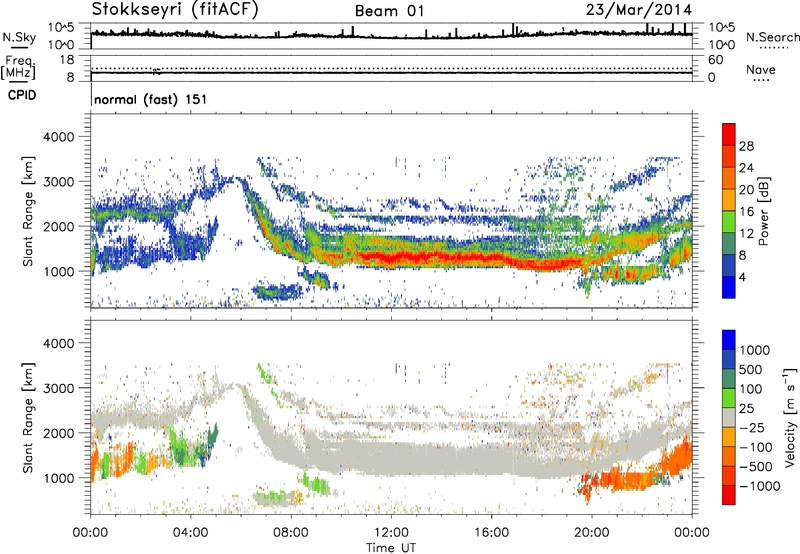Screen dimensions: 800x554
Task: Click the 'Freq. [MHz]' axis label
Action: (18, 67)
